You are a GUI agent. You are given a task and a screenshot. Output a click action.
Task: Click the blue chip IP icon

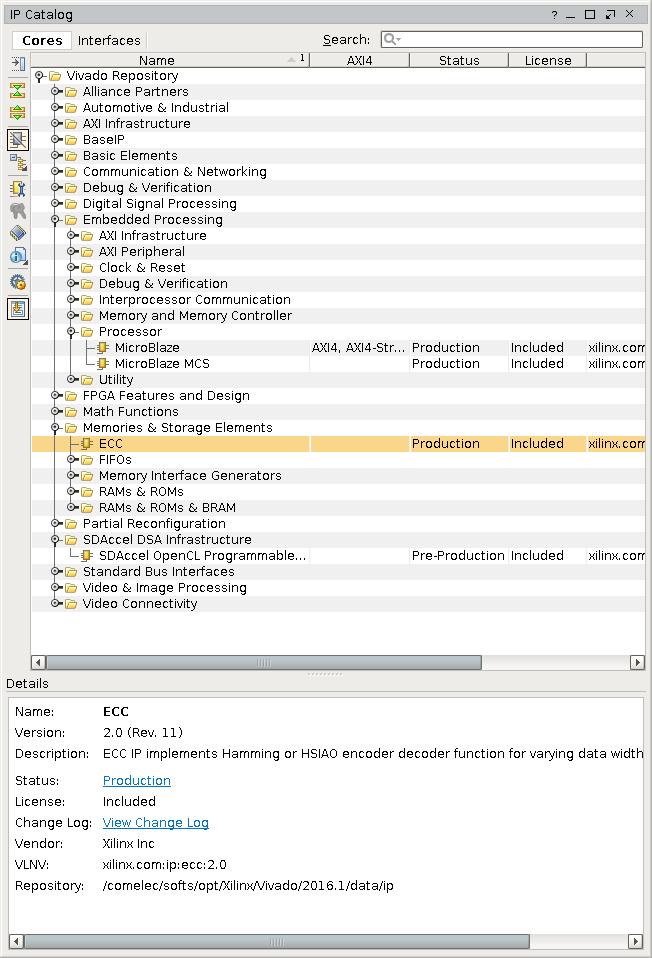(x=17, y=233)
